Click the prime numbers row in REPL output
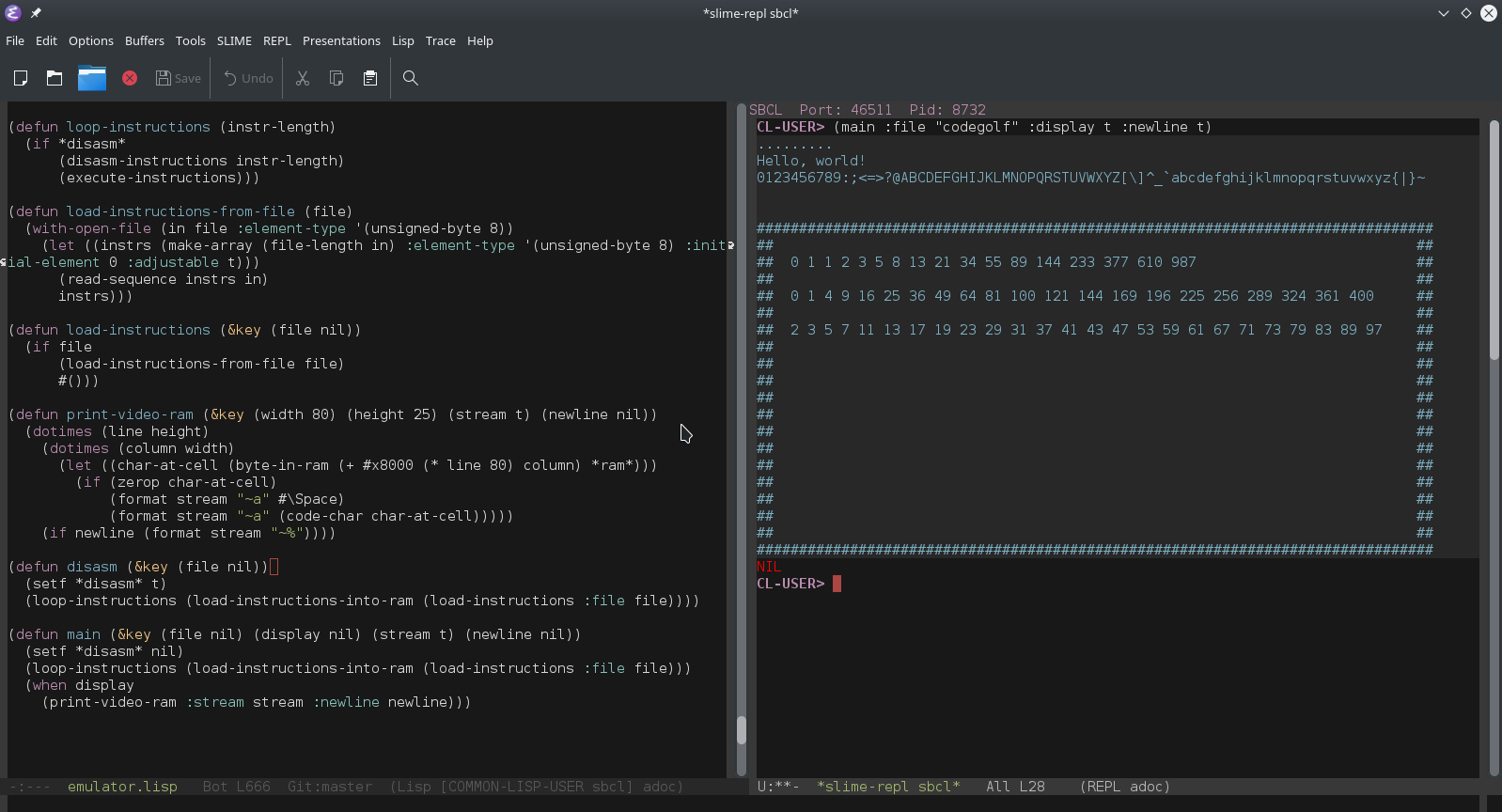This screenshot has width=1502, height=812. (x=1087, y=330)
